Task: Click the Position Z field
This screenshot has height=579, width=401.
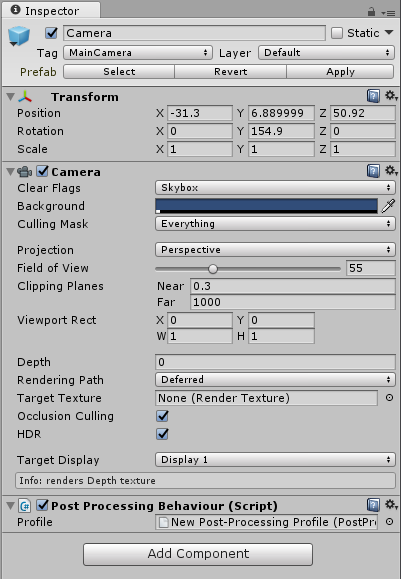Action: pyautogui.click(x=363, y=113)
